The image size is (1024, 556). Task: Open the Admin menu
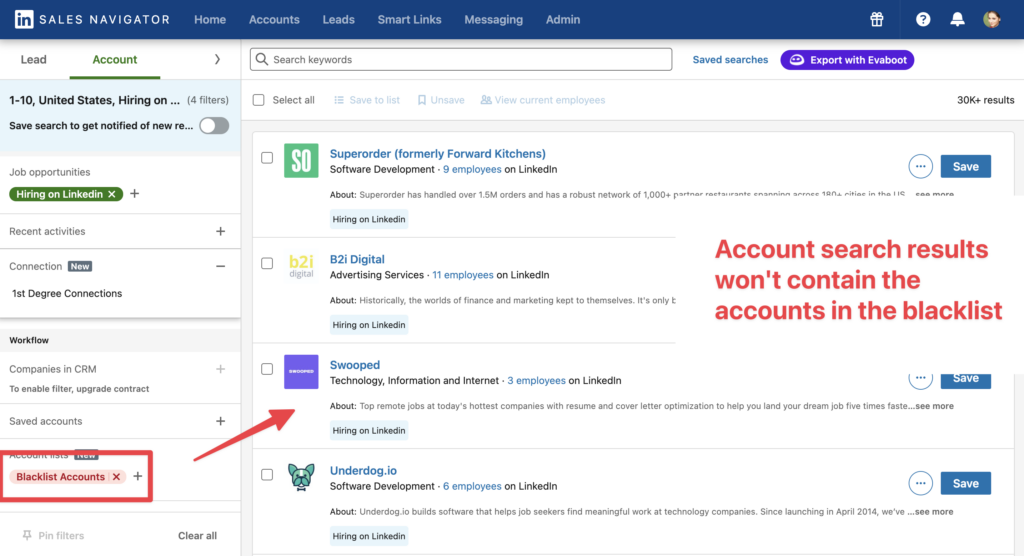[x=563, y=20]
